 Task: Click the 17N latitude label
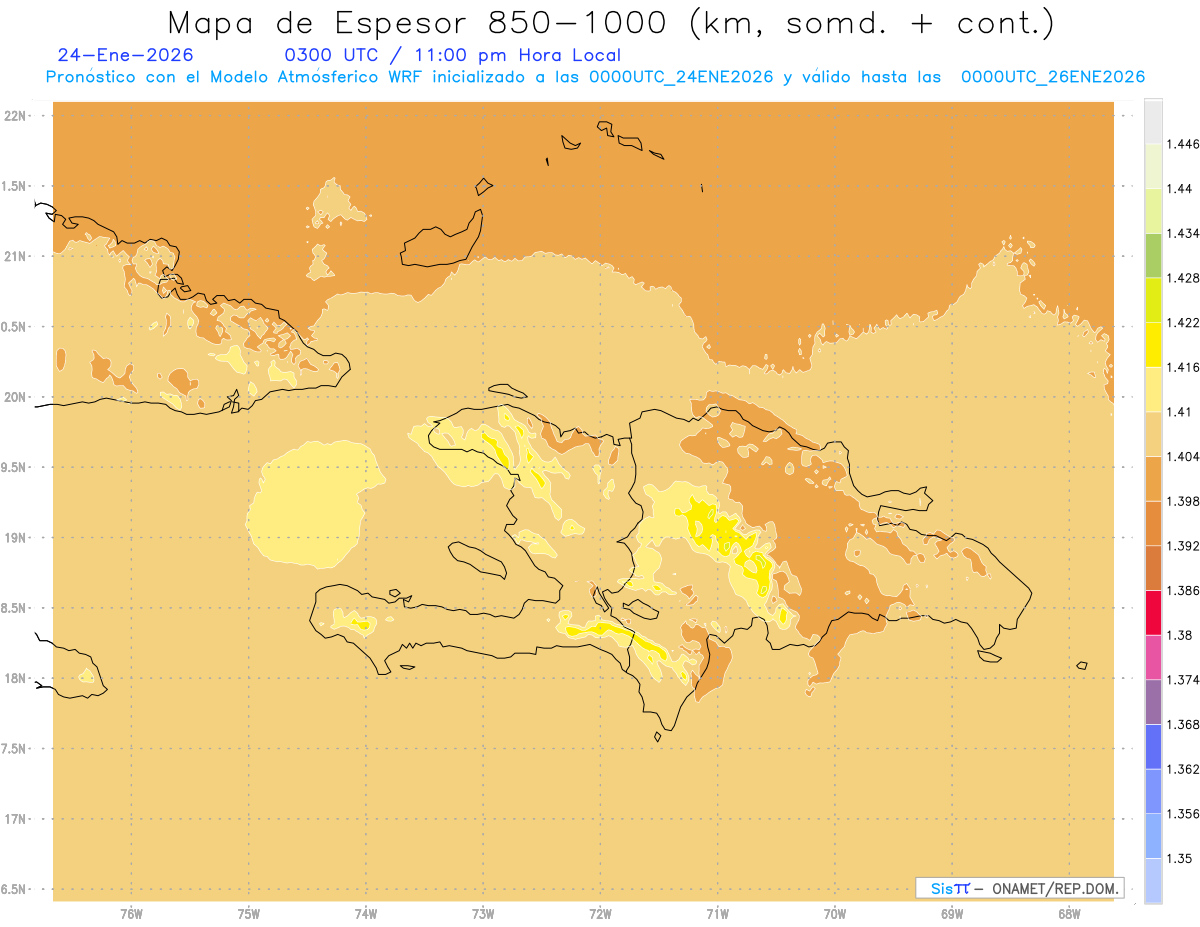click(16, 819)
